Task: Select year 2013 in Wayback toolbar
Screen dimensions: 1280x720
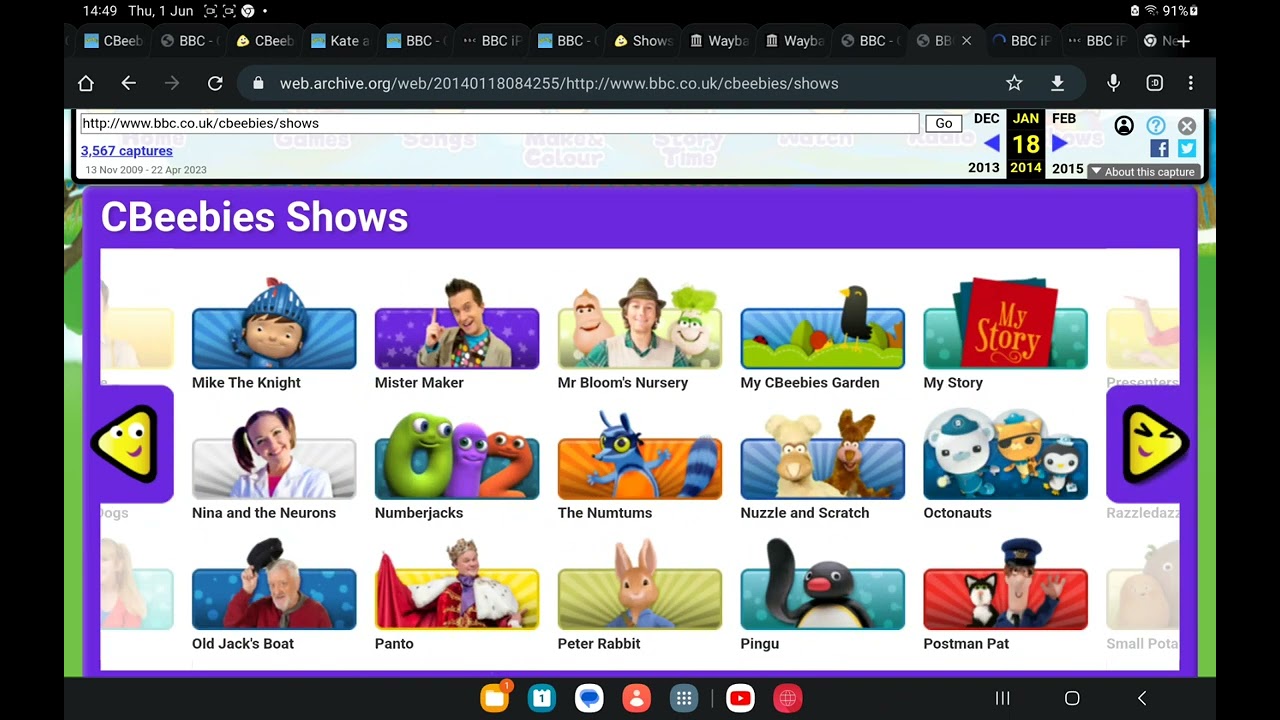Action: 984,168
